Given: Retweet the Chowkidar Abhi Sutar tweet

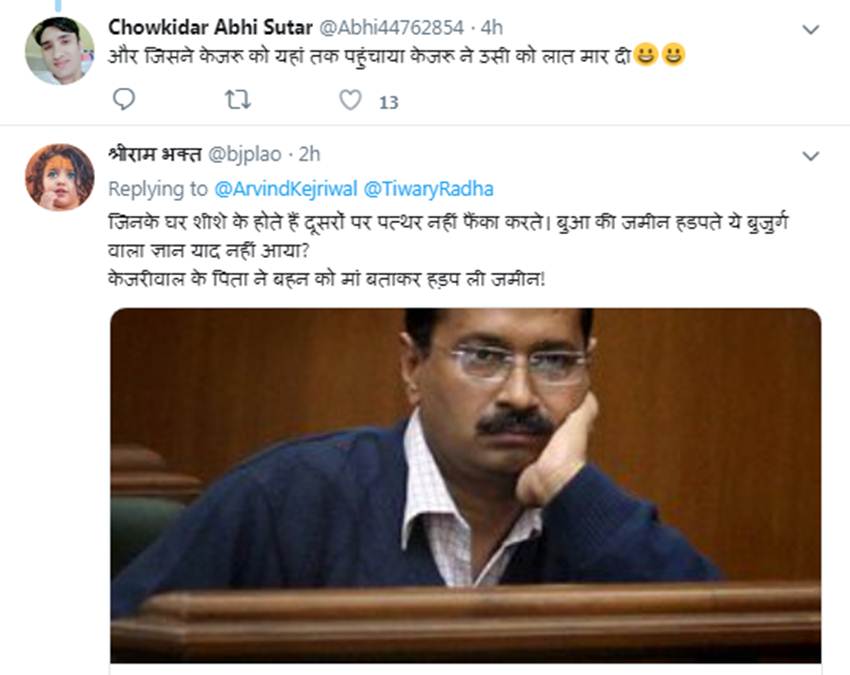Looking at the screenshot, I should pyautogui.click(x=237, y=100).
